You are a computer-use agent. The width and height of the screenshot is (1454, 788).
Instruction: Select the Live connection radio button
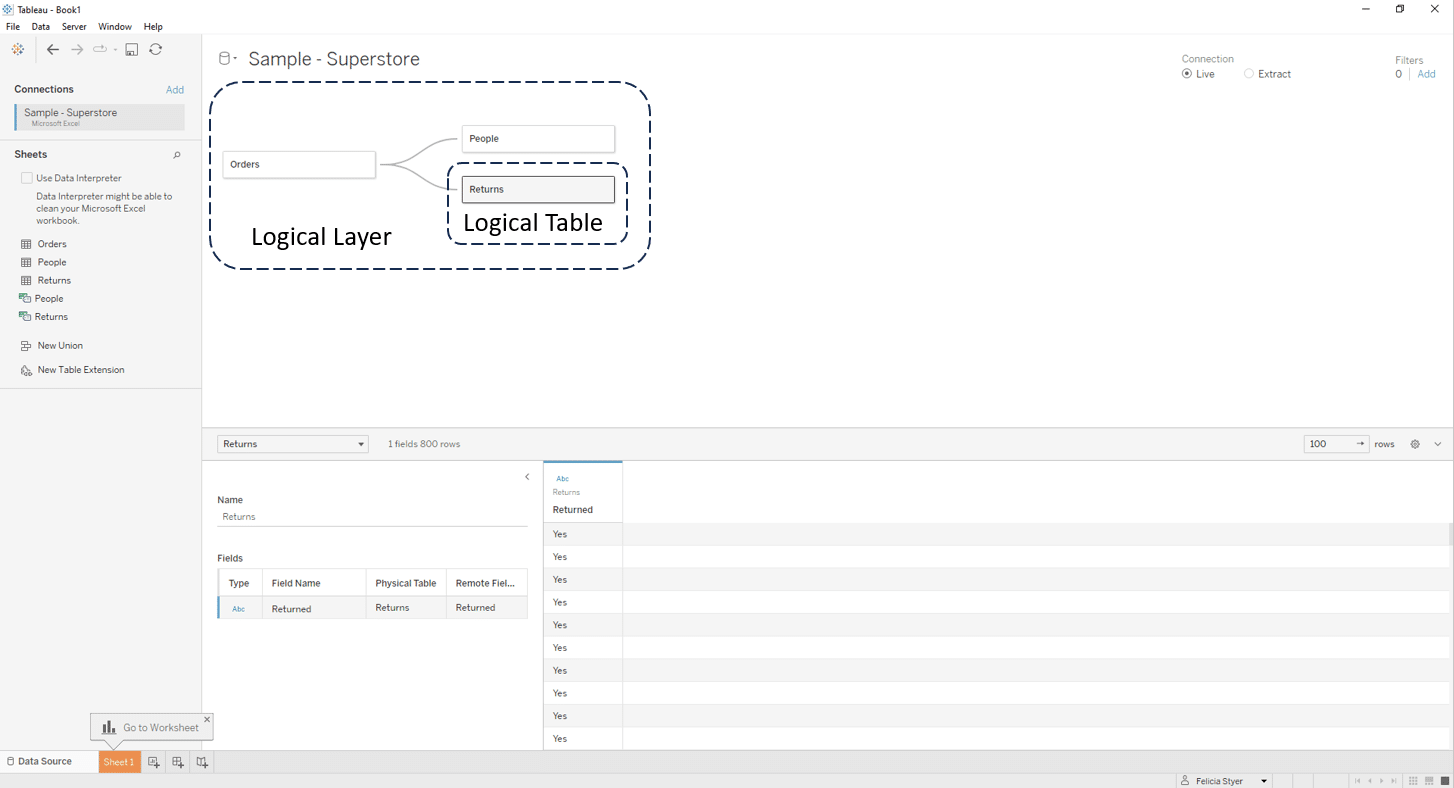coord(1187,74)
